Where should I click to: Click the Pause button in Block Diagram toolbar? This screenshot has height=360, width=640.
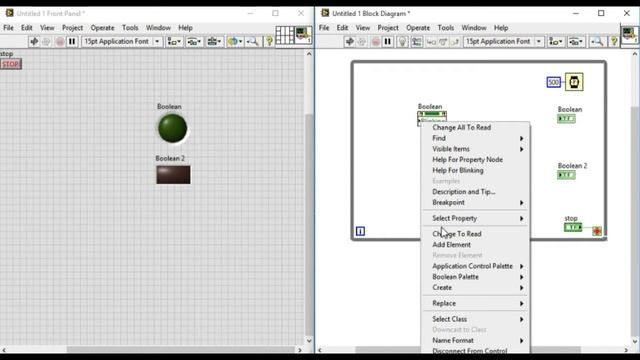tap(387, 42)
